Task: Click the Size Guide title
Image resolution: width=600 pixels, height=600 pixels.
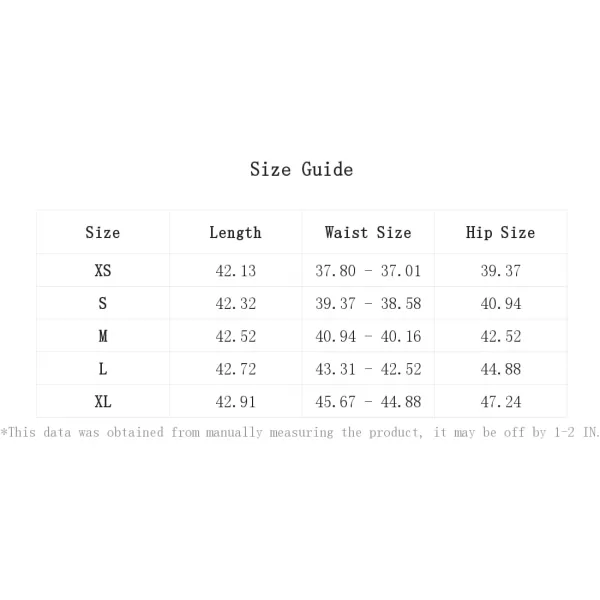Action: coord(302,170)
